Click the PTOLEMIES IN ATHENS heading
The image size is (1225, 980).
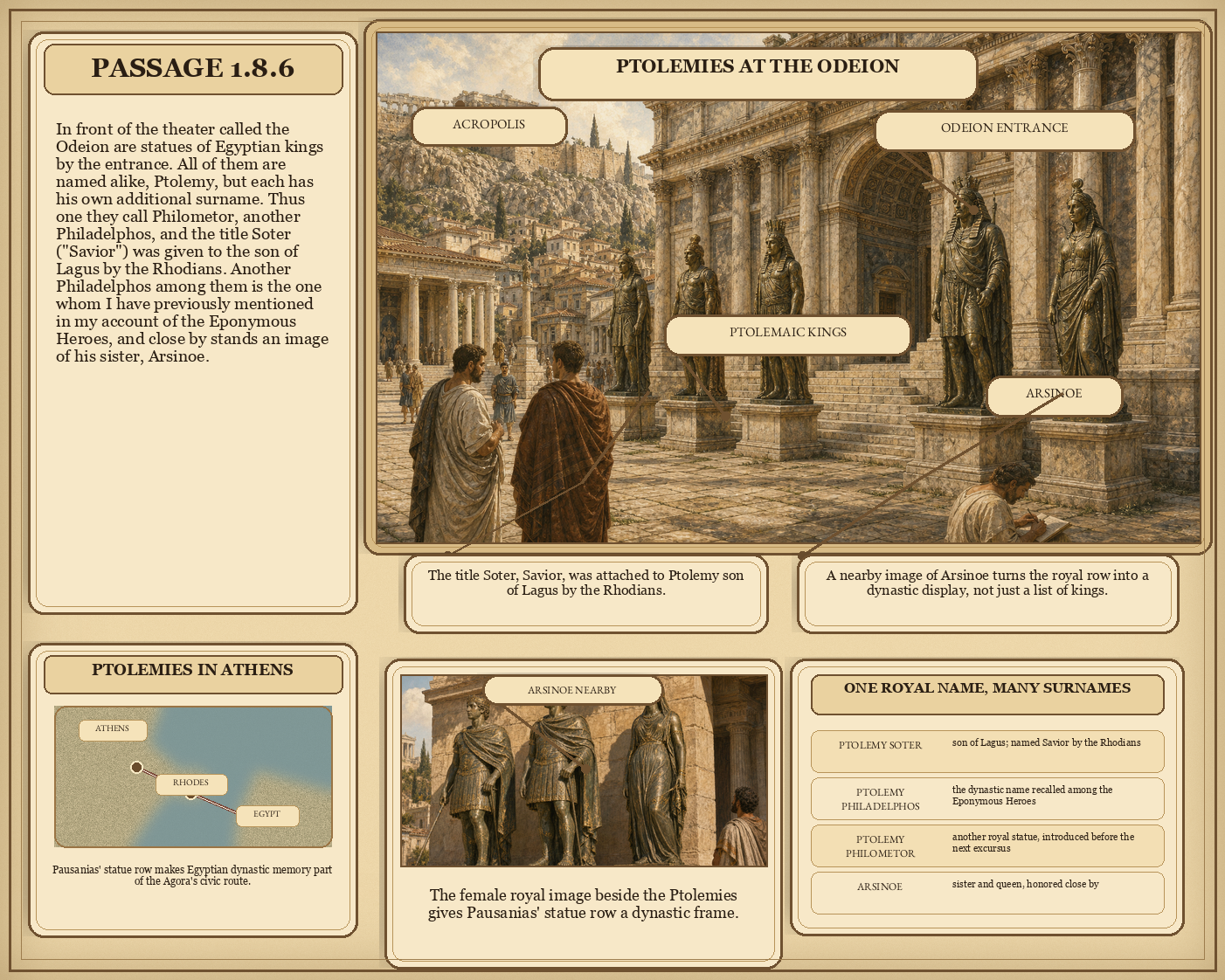tap(193, 673)
